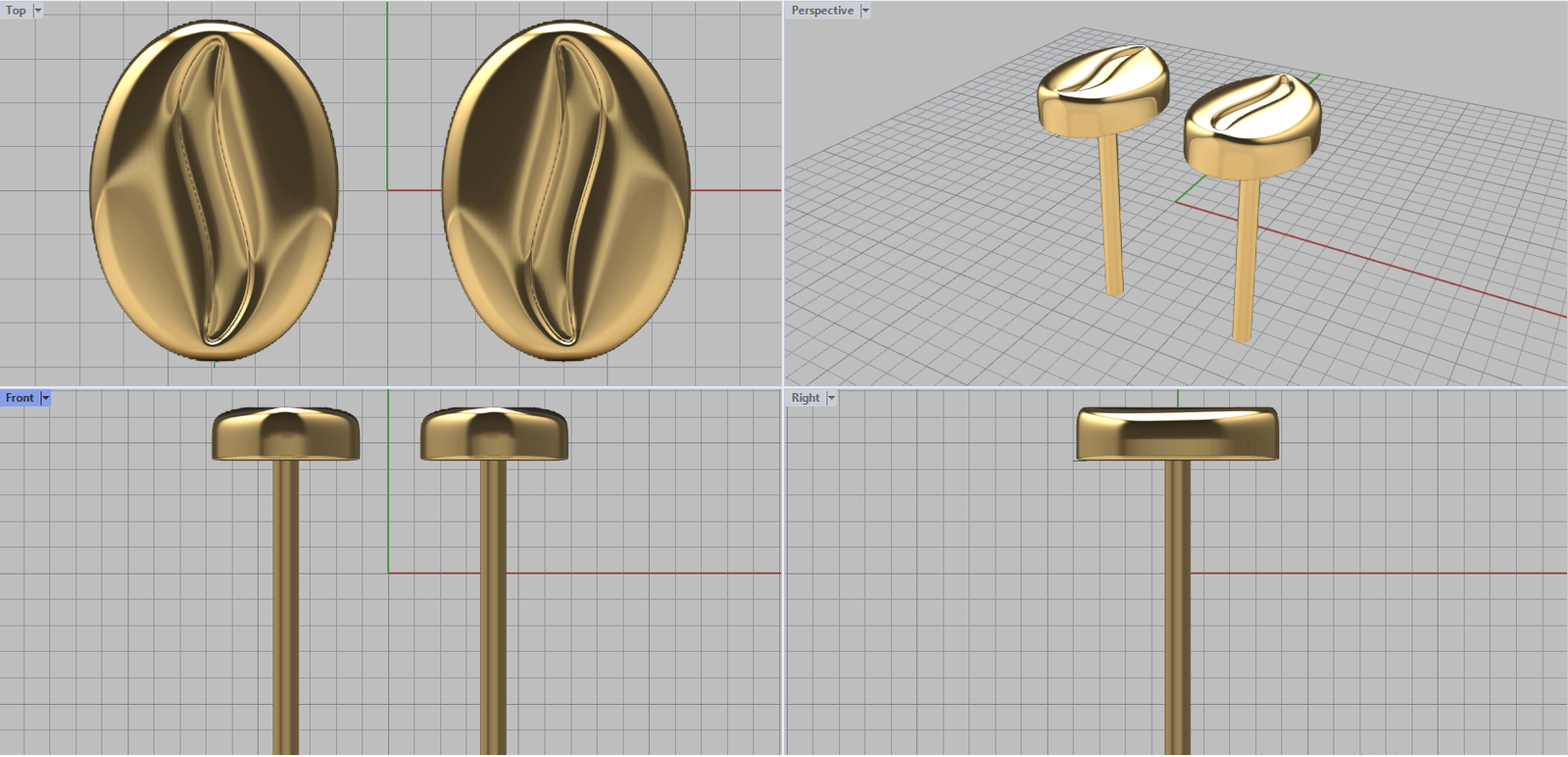Open the Front viewport dropdown arrow

(x=45, y=398)
